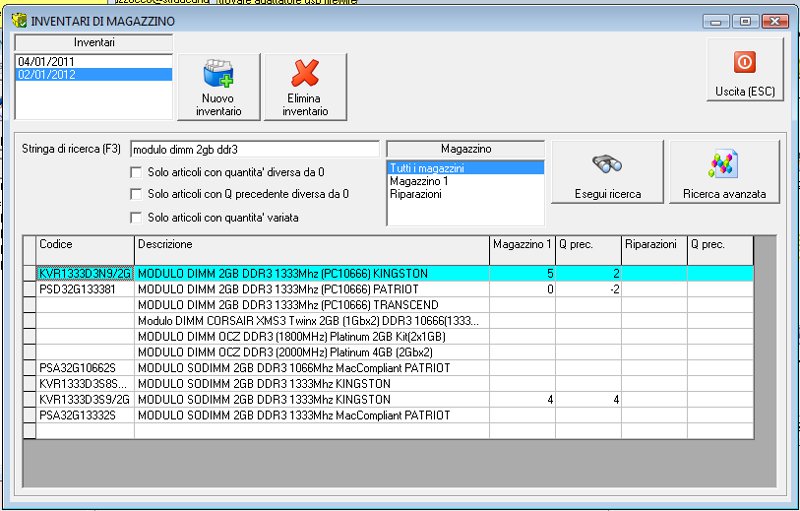Click the Nuovo inventario database icon
This screenshot has height=511, width=800.
[x=218, y=74]
